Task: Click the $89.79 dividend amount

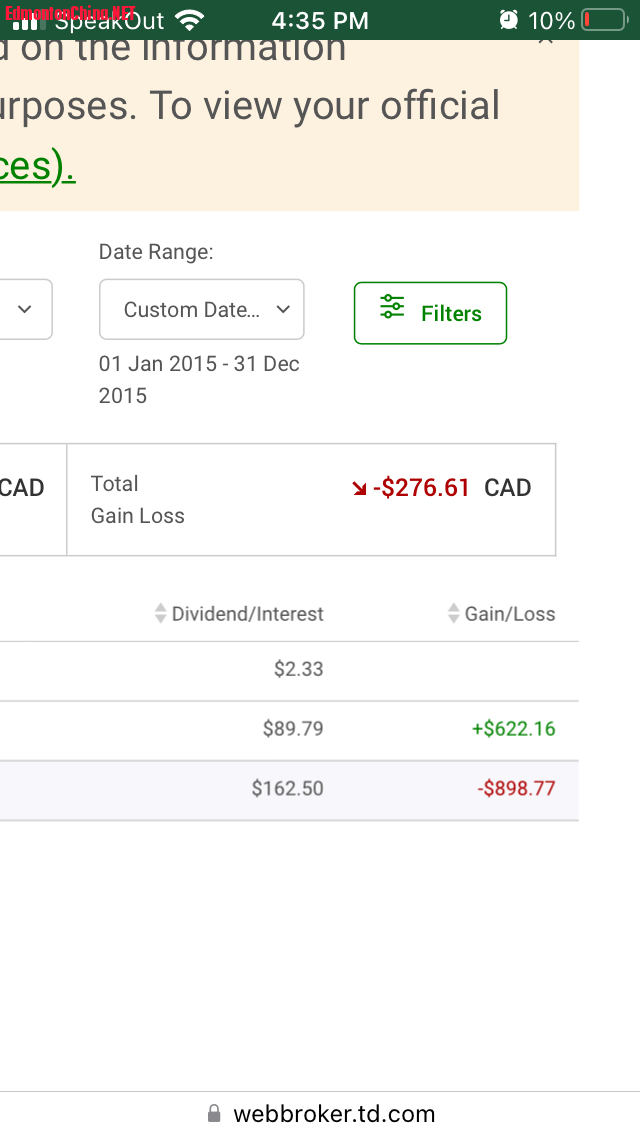Action: (293, 729)
